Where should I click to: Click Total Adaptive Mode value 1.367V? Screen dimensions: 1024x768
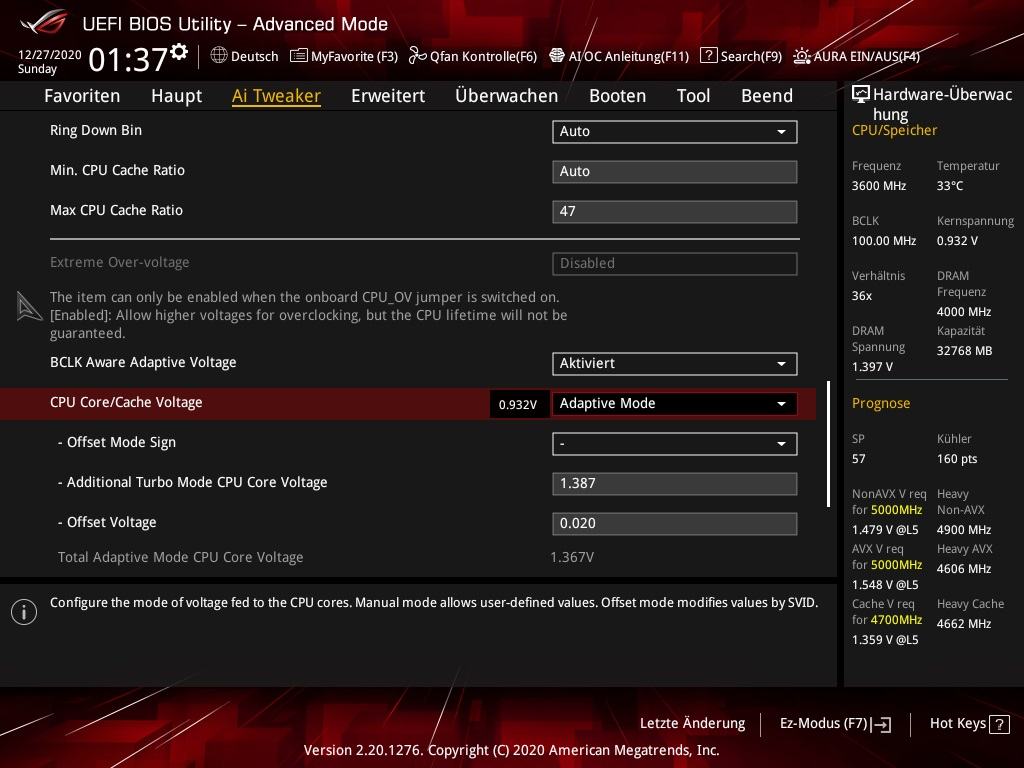pos(572,558)
